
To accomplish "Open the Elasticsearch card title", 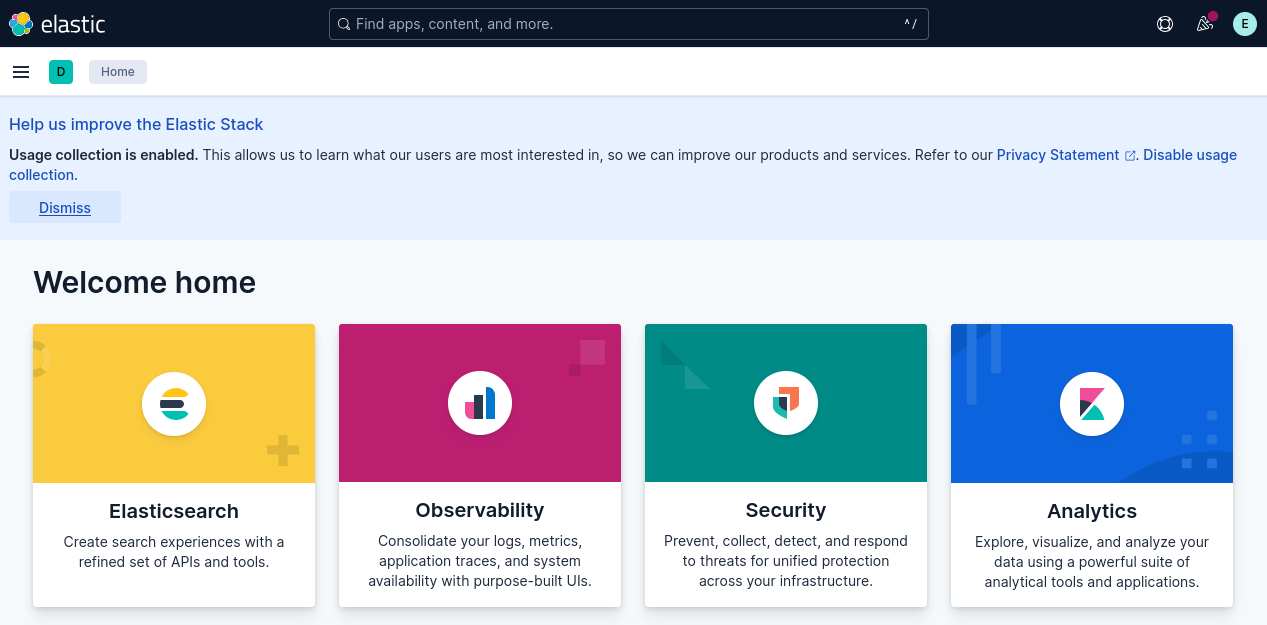I will pyautogui.click(x=174, y=511).
